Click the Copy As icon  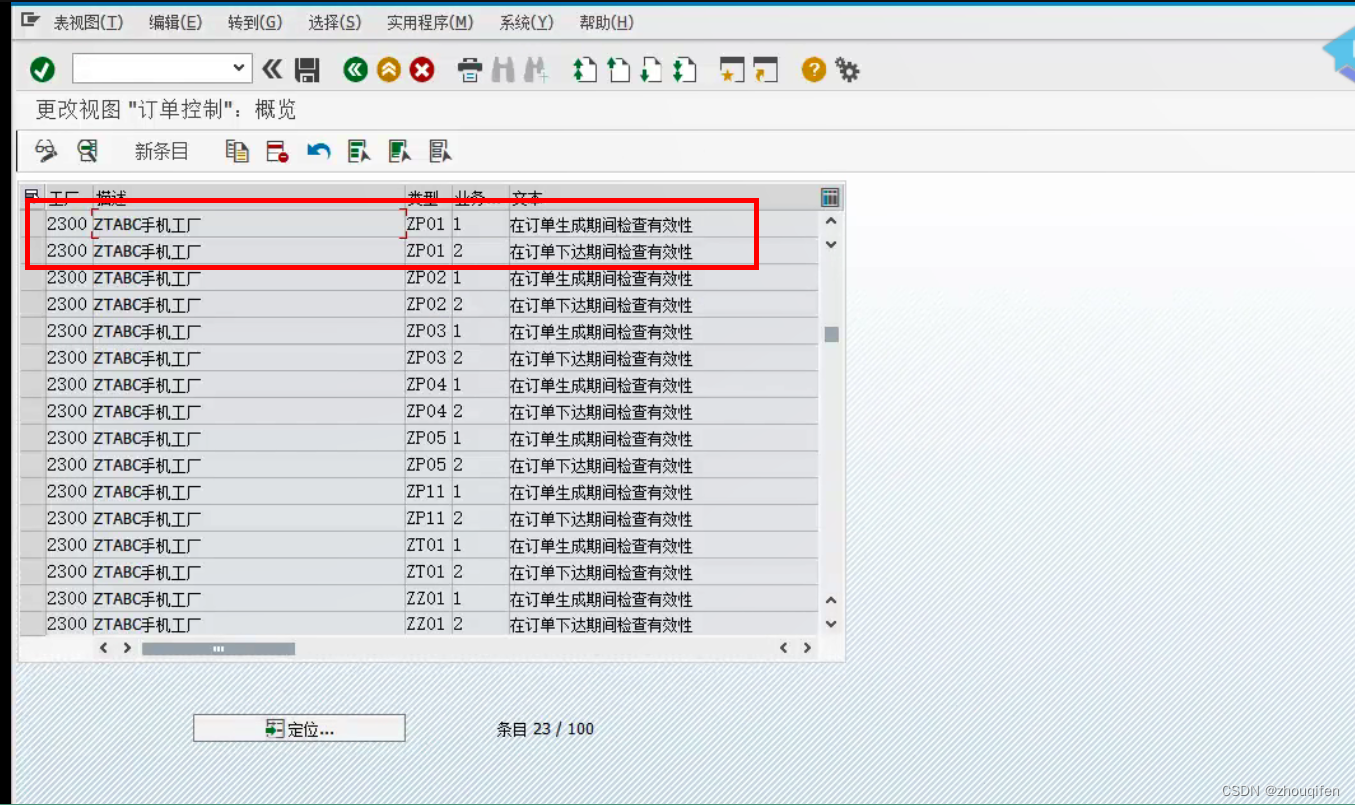tap(237, 151)
